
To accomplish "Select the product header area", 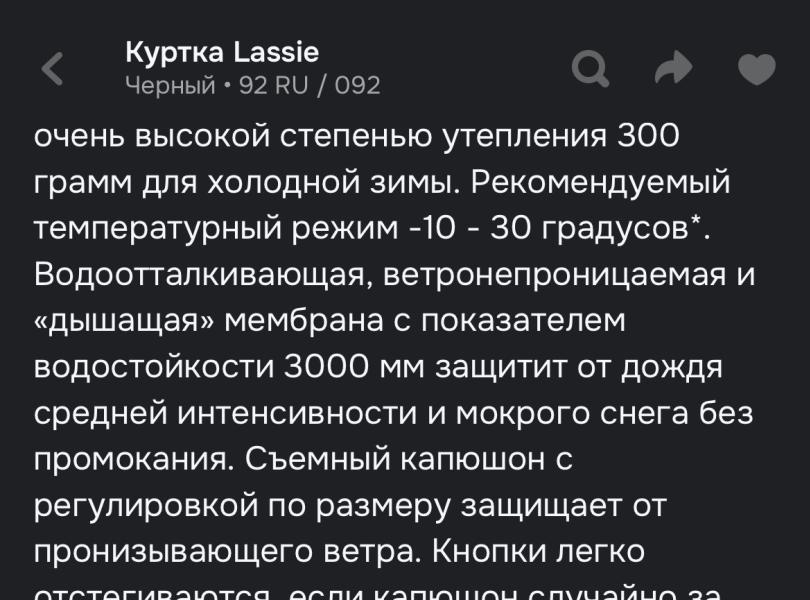I will tap(250, 68).
